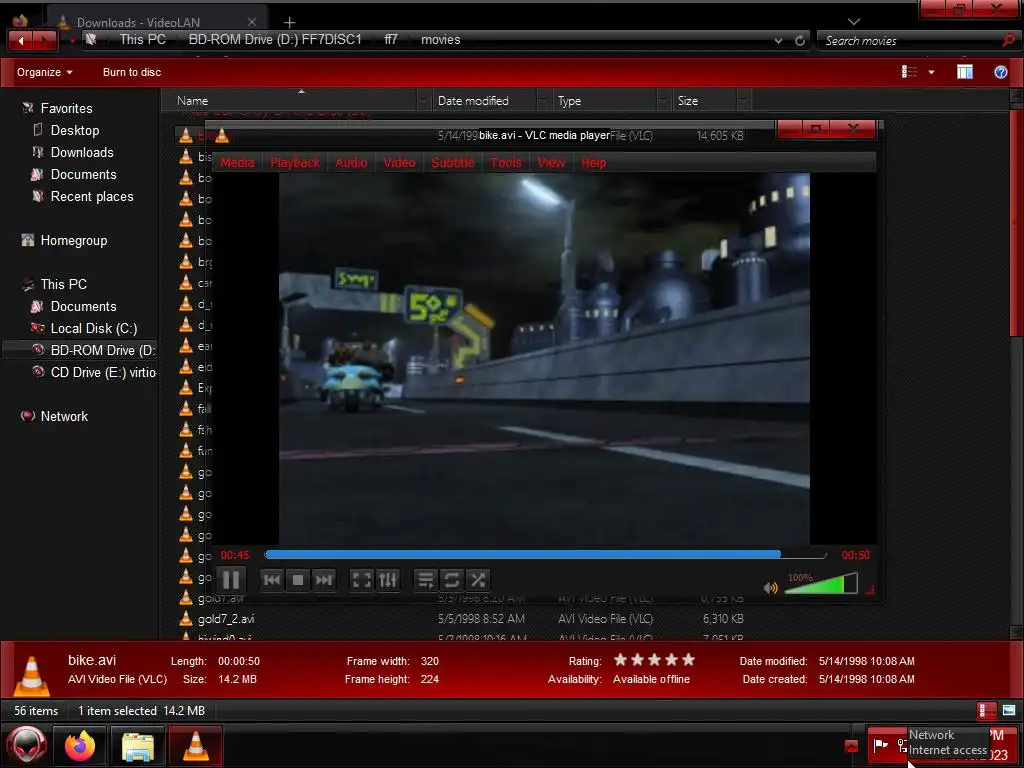Screen dimensions: 1024x768
Task: Open the VLC Media menu
Action: [237, 163]
